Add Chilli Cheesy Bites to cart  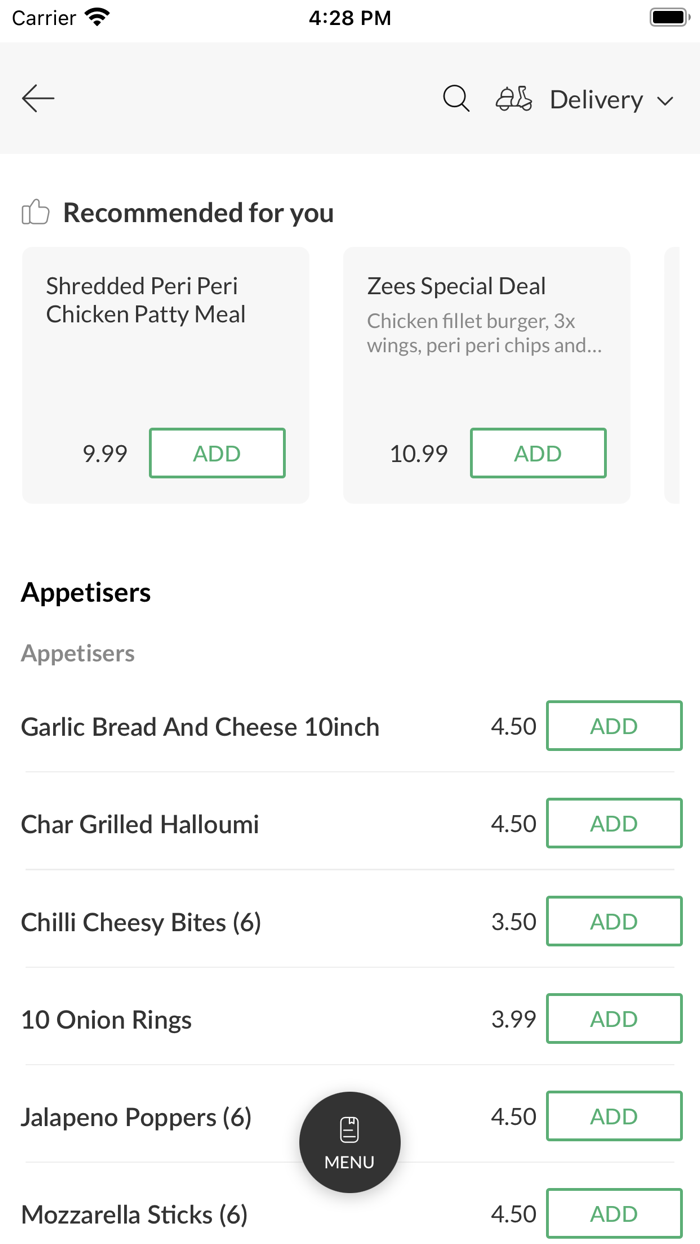click(x=614, y=921)
